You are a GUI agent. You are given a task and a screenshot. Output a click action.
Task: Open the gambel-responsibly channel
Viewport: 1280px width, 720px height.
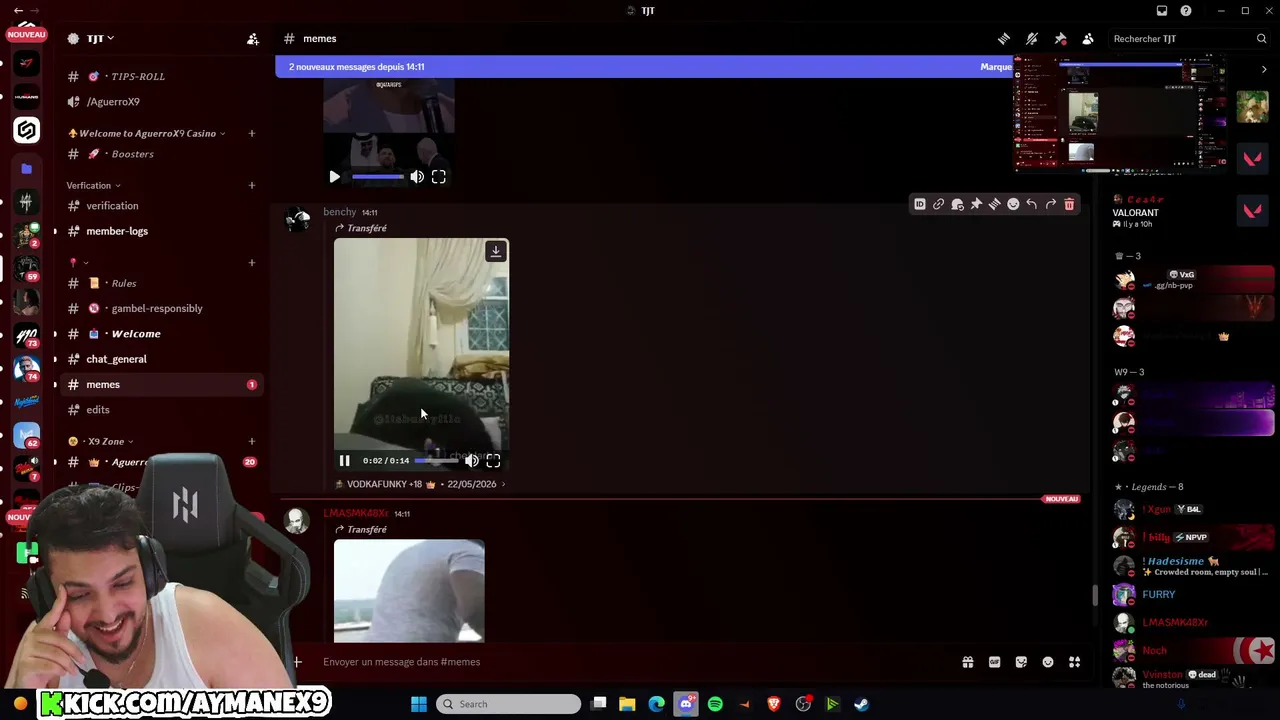point(156,308)
